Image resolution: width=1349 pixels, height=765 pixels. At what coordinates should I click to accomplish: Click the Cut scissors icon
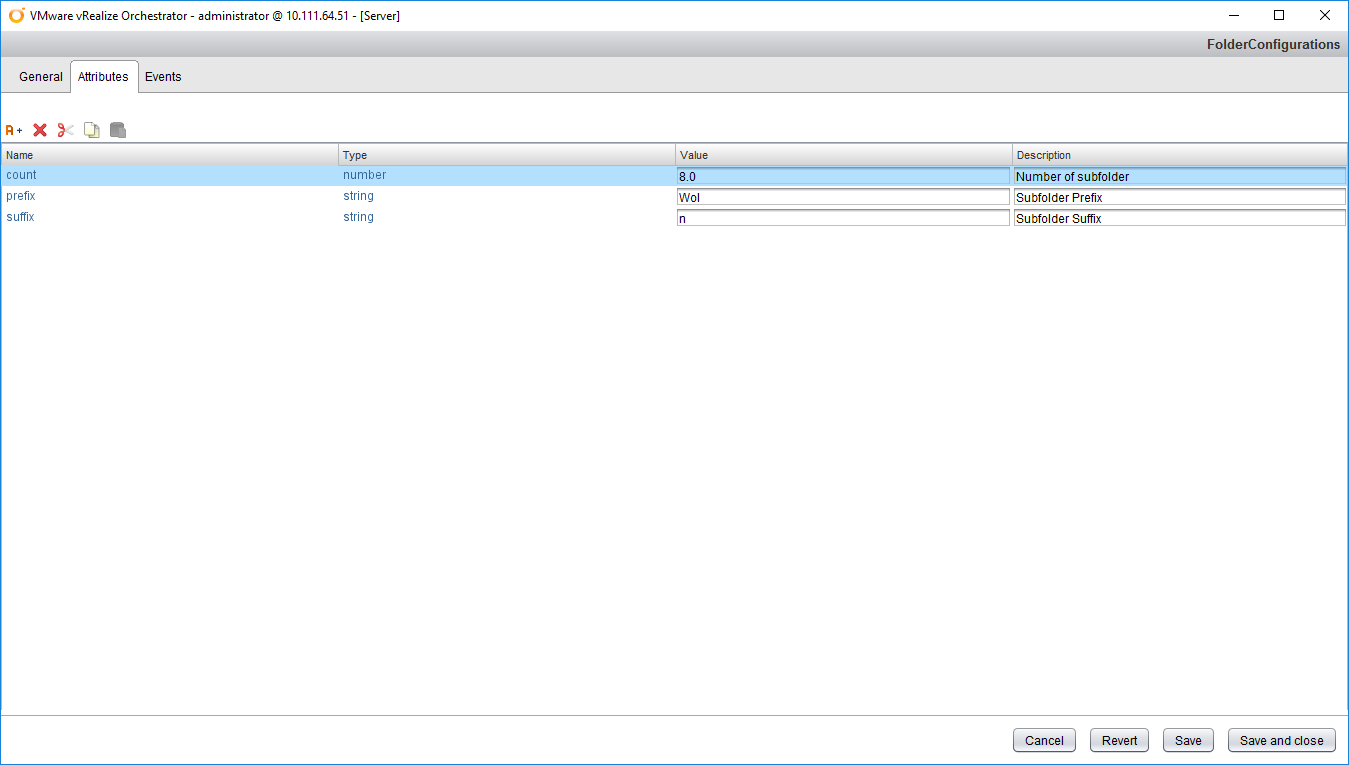66,130
